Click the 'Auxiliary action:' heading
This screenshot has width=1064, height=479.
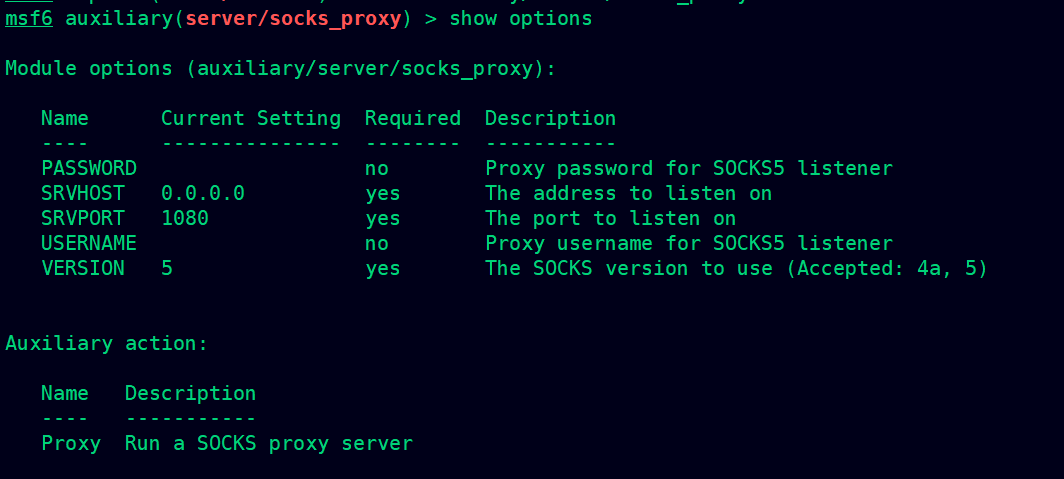(x=107, y=344)
